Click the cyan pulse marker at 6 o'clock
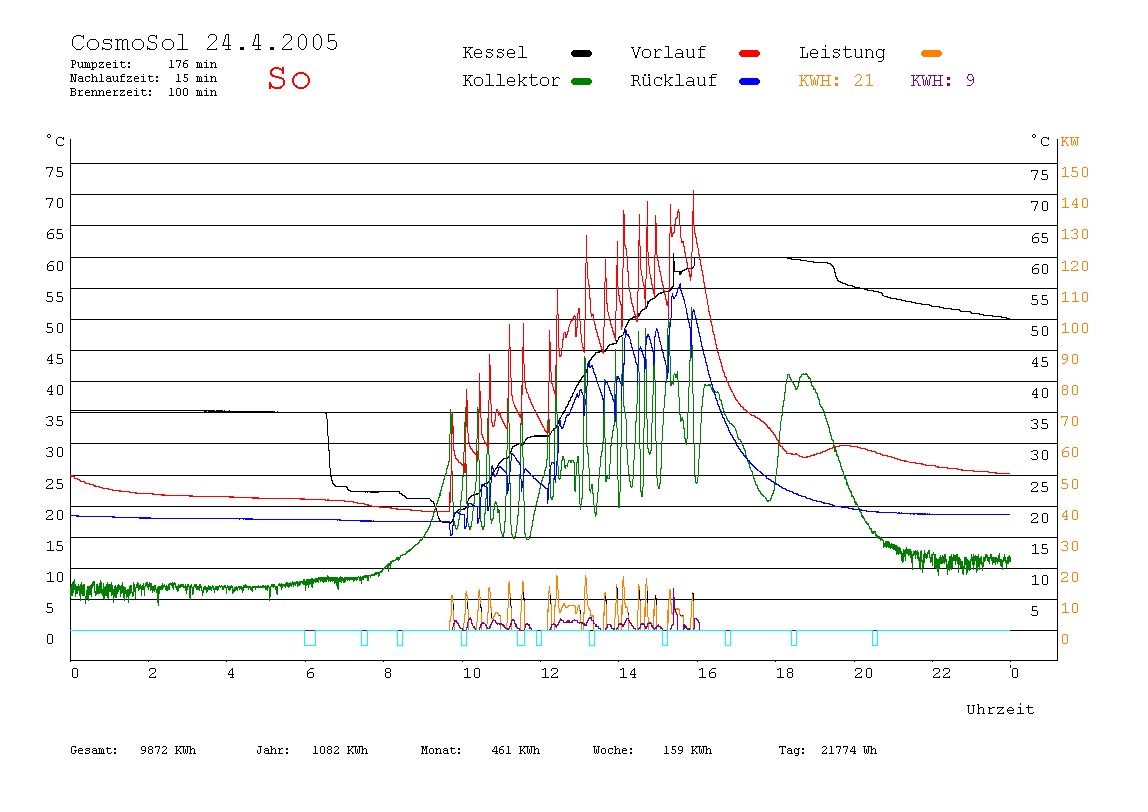This screenshot has width=1148, height=812. 310,638
